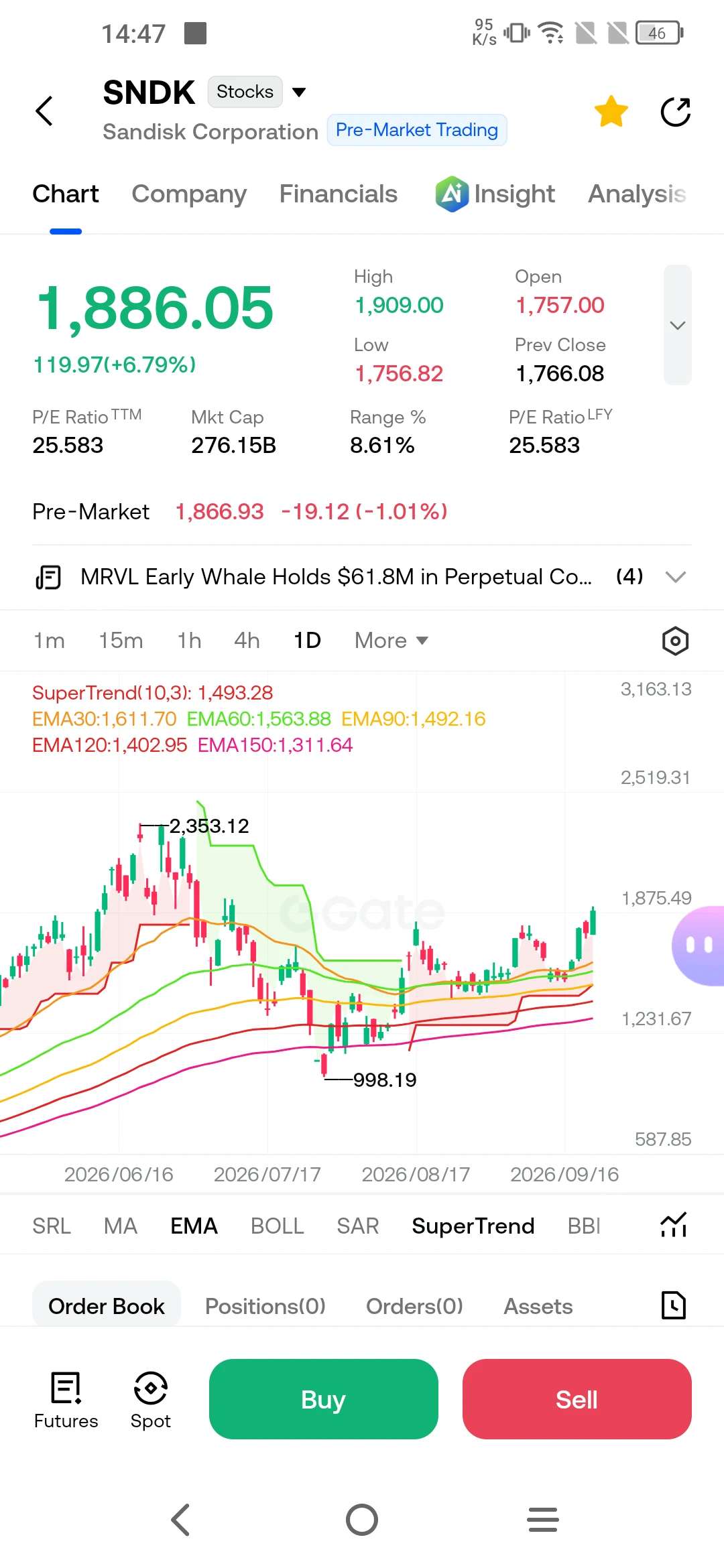Tap the Android recent apps button
Viewport: 724px width, 1568px height.
[543, 1520]
